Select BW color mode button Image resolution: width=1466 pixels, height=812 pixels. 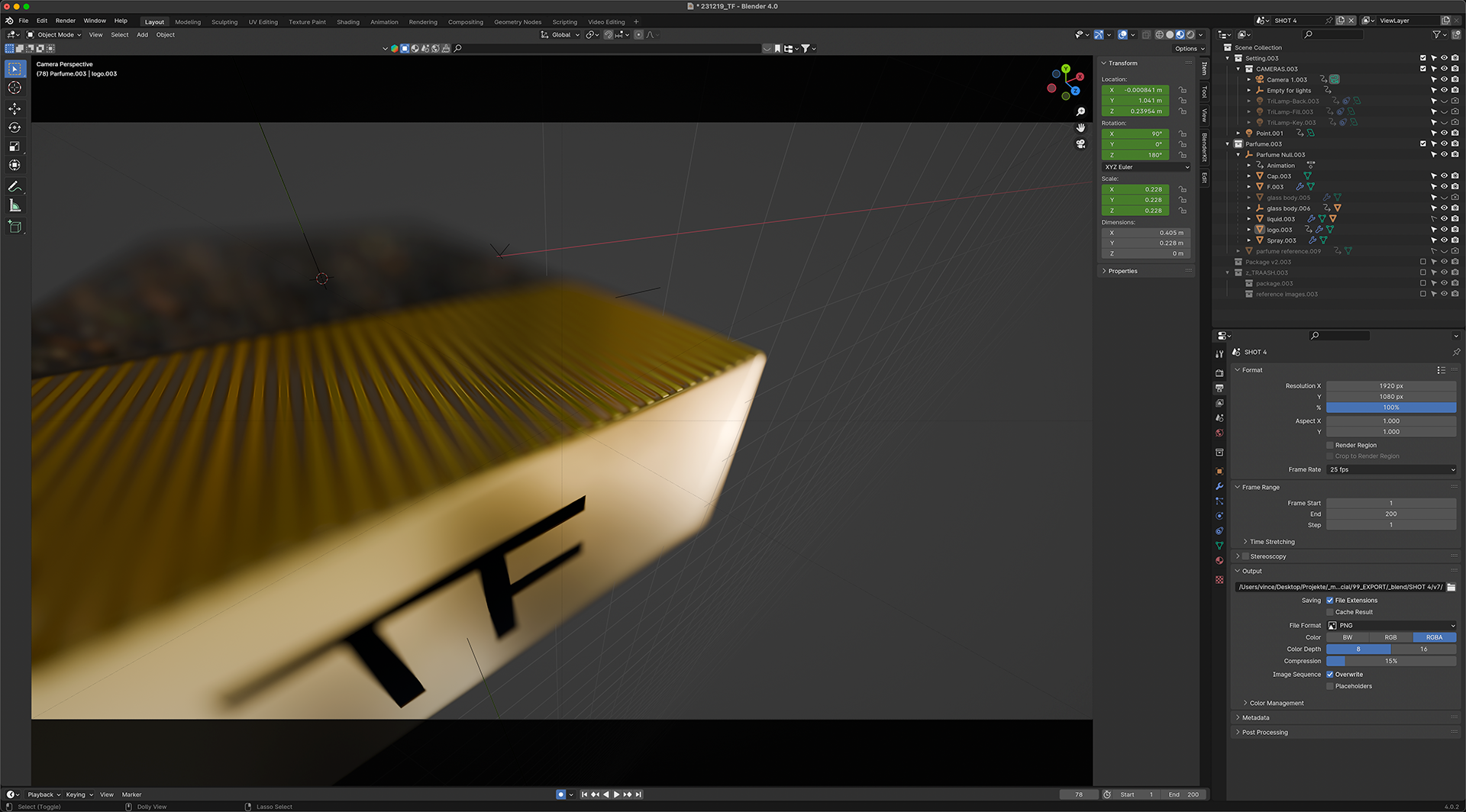tap(1348, 637)
